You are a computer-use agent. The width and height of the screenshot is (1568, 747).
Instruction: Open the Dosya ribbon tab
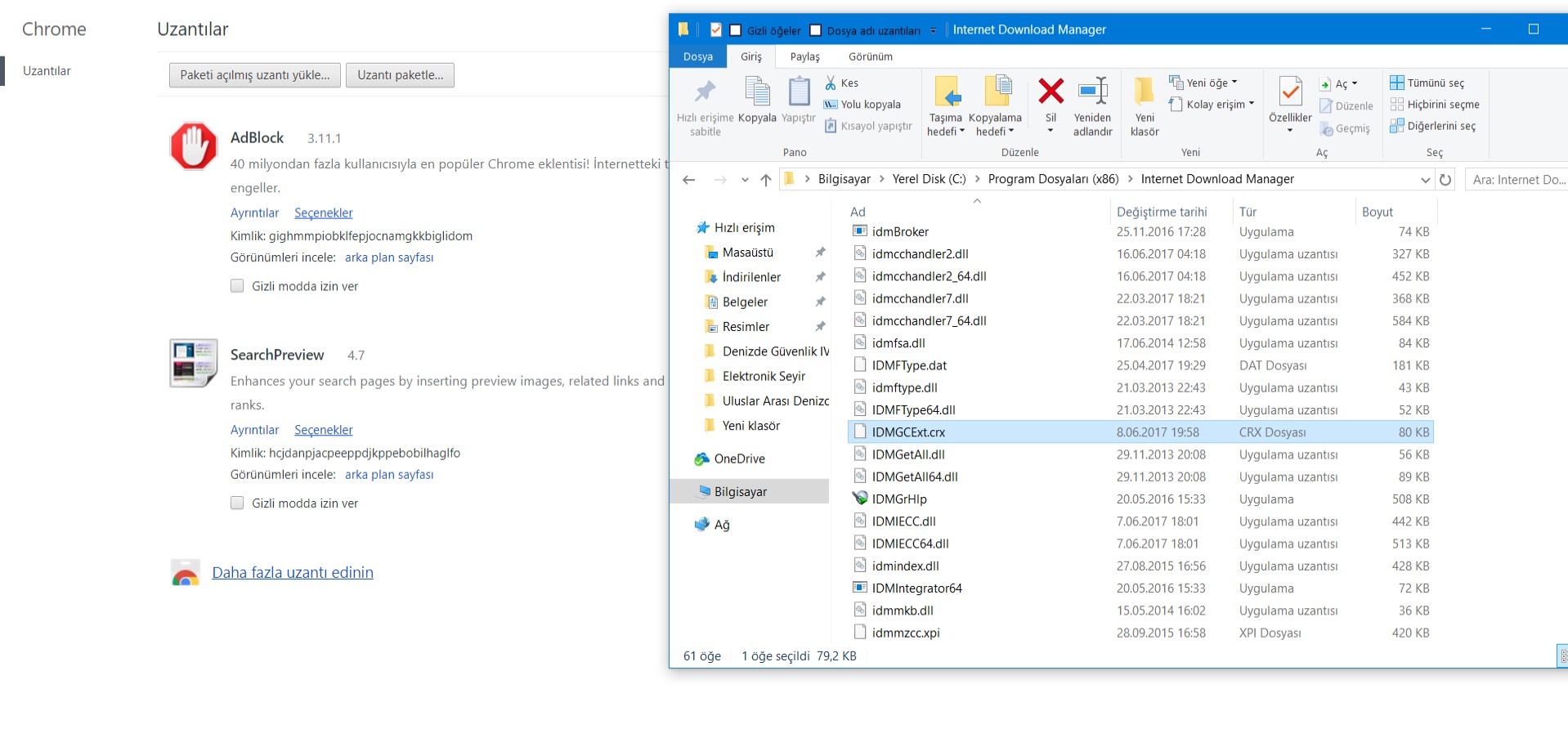tap(698, 56)
